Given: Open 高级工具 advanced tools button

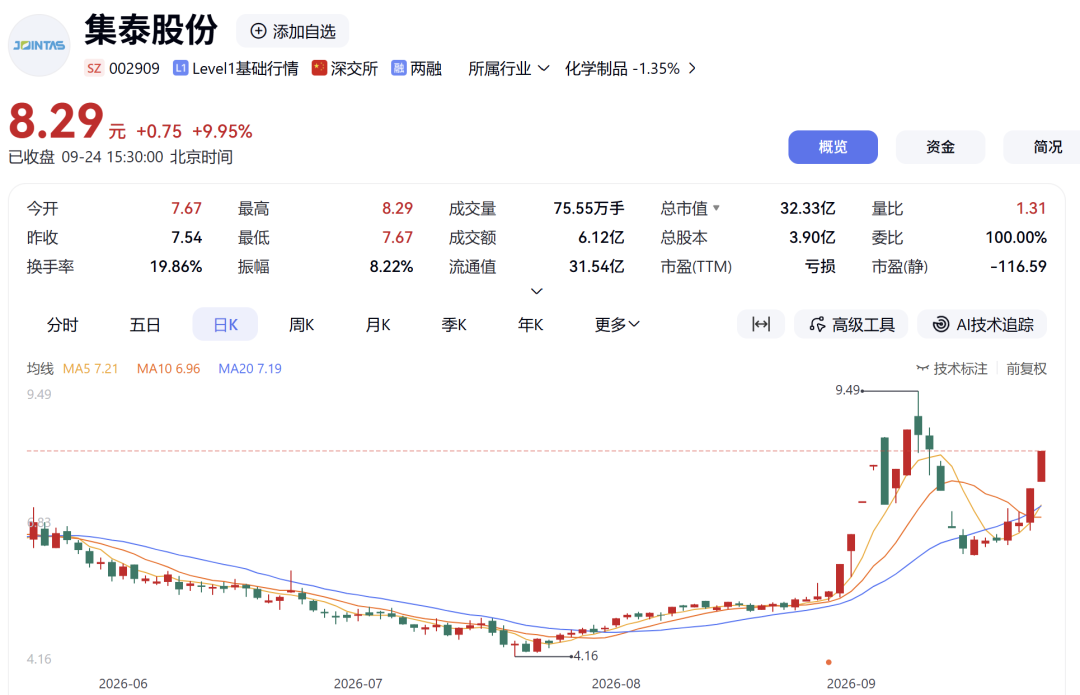Looking at the screenshot, I should pos(851,324).
